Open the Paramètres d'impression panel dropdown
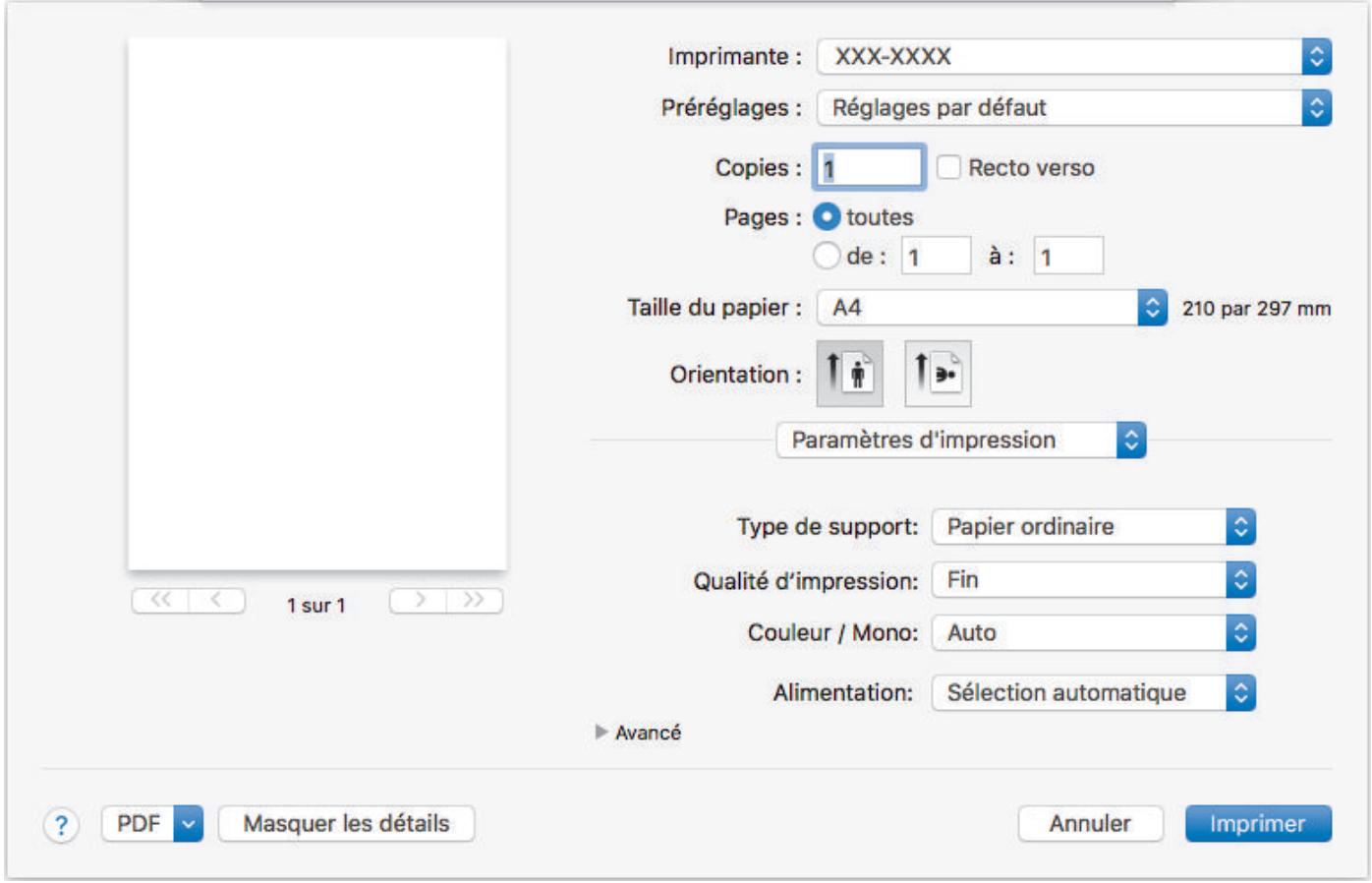 [961, 440]
